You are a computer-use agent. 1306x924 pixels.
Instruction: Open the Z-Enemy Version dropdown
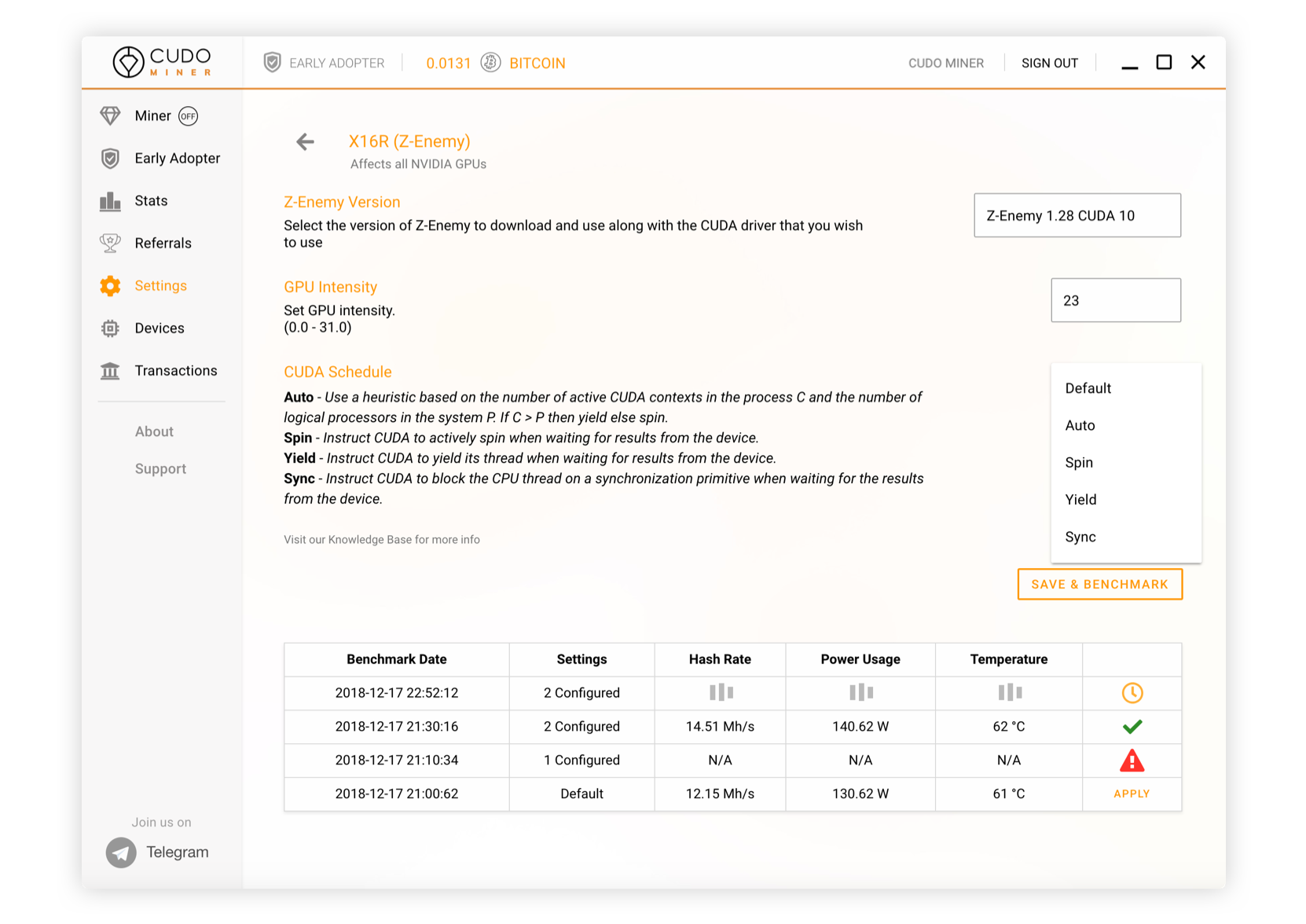click(1077, 215)
